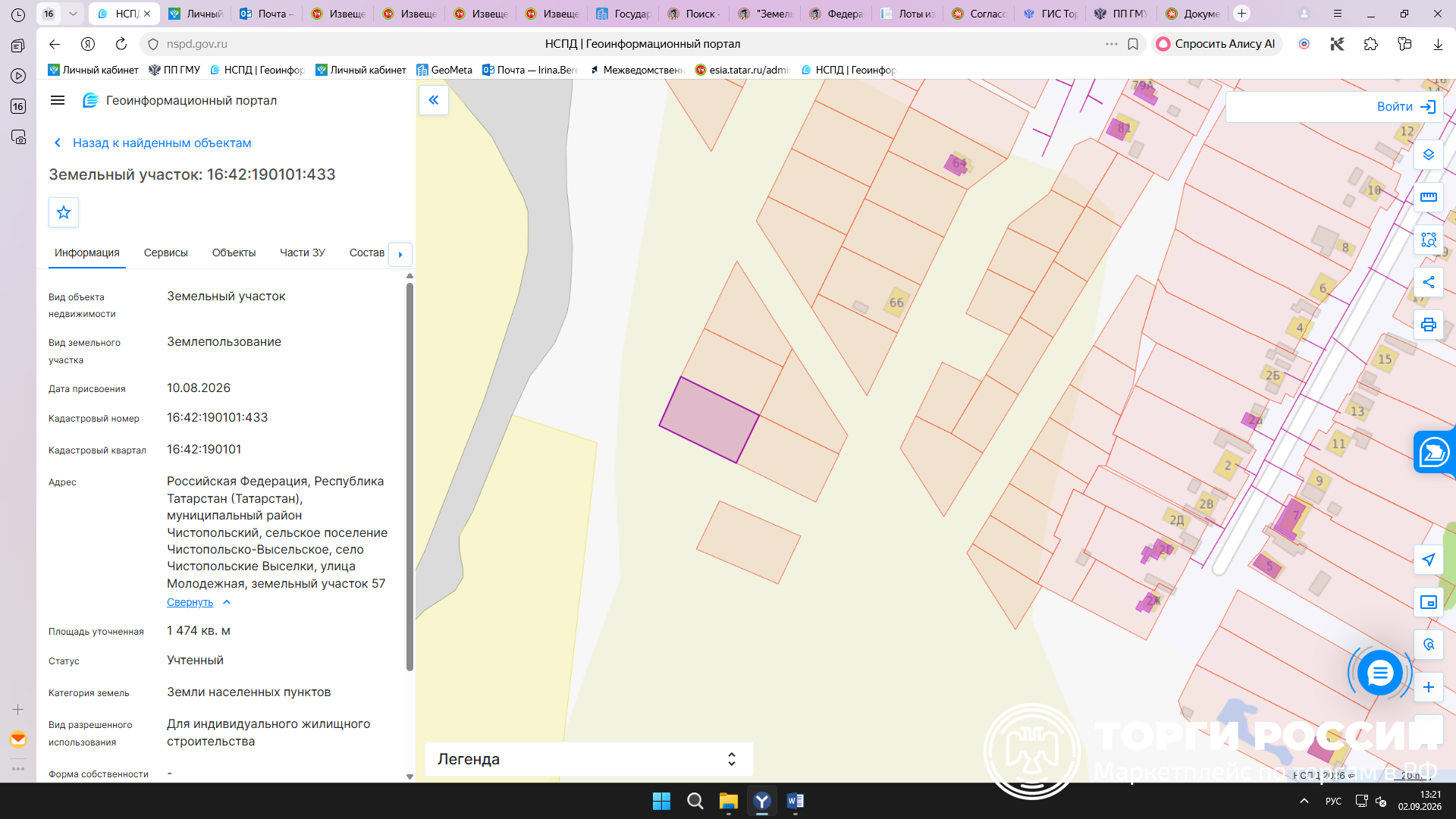Select the ruler measurement tool
This screenshot has width=1456, height=819.
[1429, 197]
